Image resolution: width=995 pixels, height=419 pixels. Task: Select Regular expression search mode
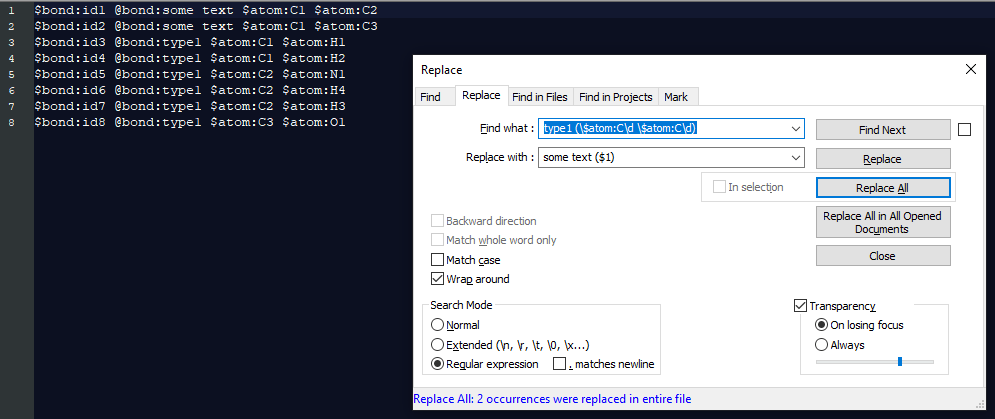437,364
